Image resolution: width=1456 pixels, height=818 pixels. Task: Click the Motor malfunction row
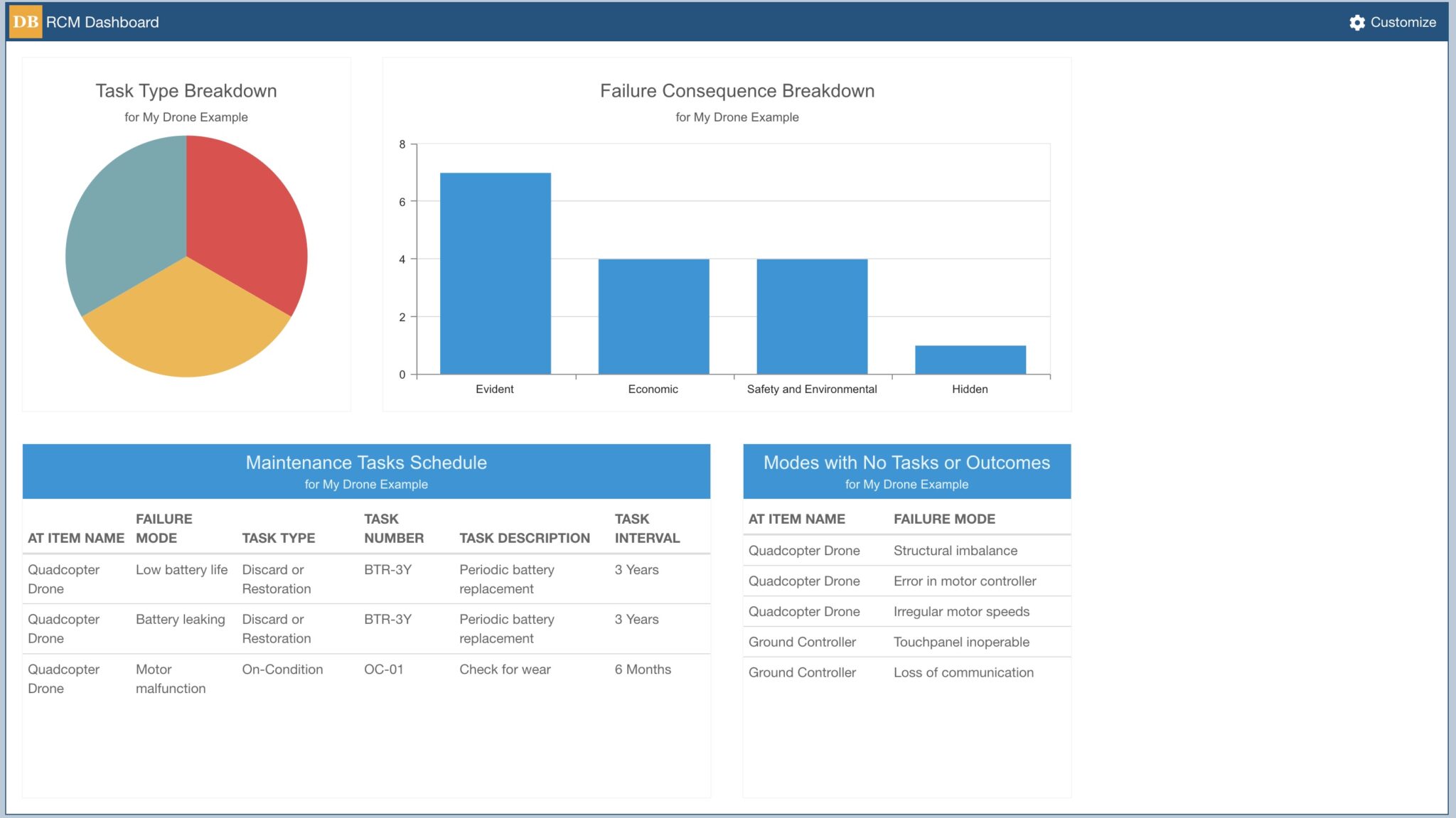pyautogui.click(x=171, y=679)
